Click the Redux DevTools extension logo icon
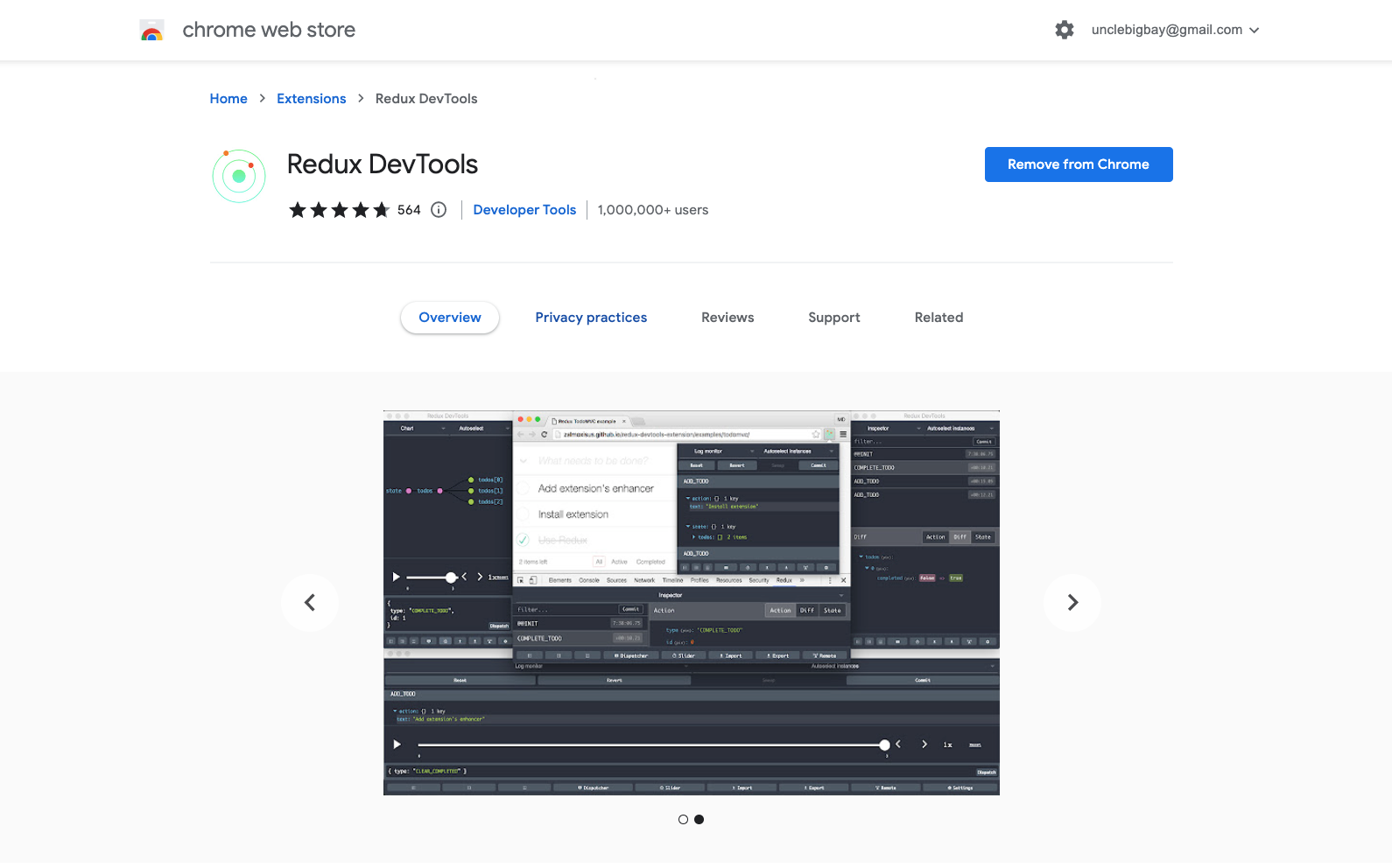Image resolution: width=1392 pixels, height=868 pixels. coord(239,176)
